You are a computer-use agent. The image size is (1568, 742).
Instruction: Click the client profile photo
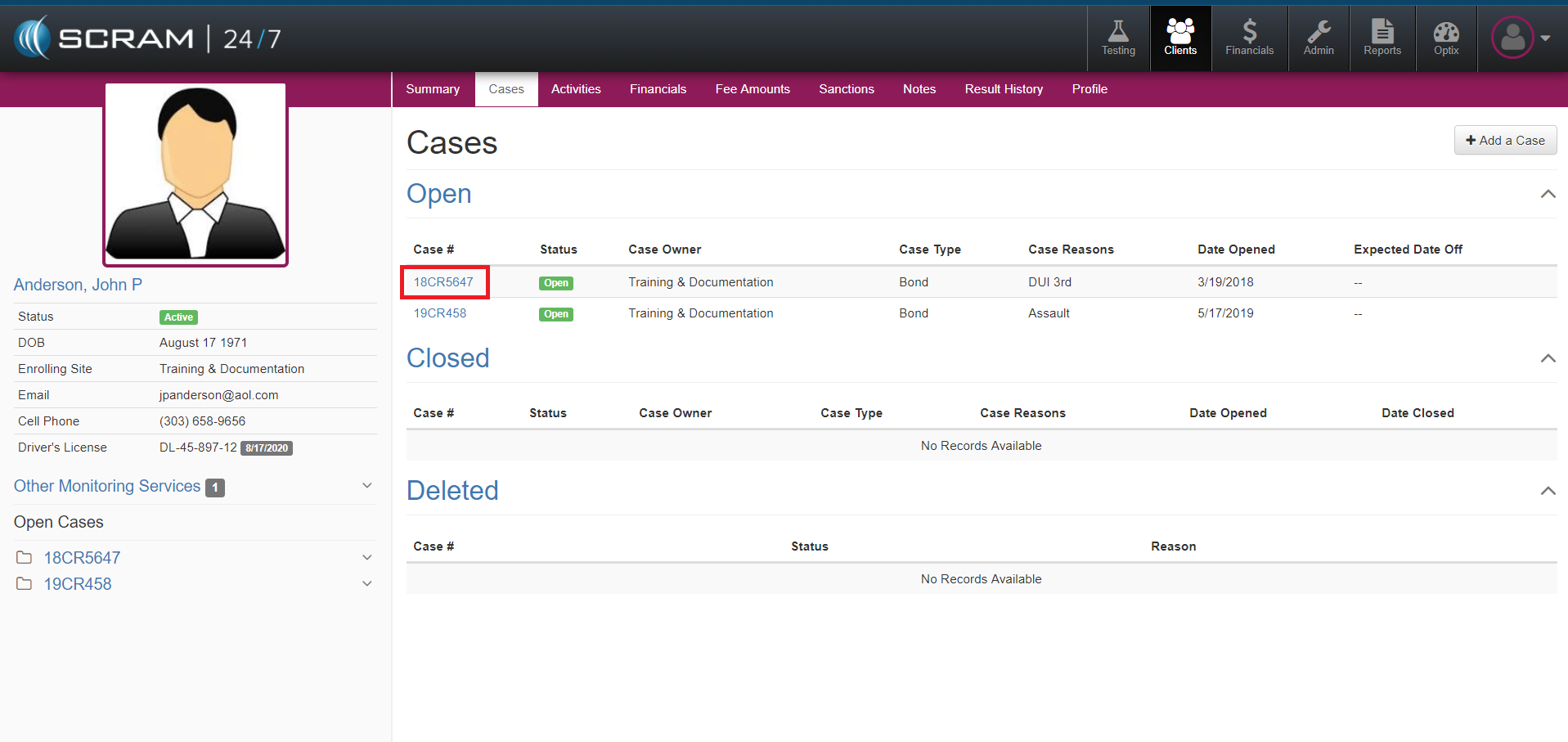195,174
